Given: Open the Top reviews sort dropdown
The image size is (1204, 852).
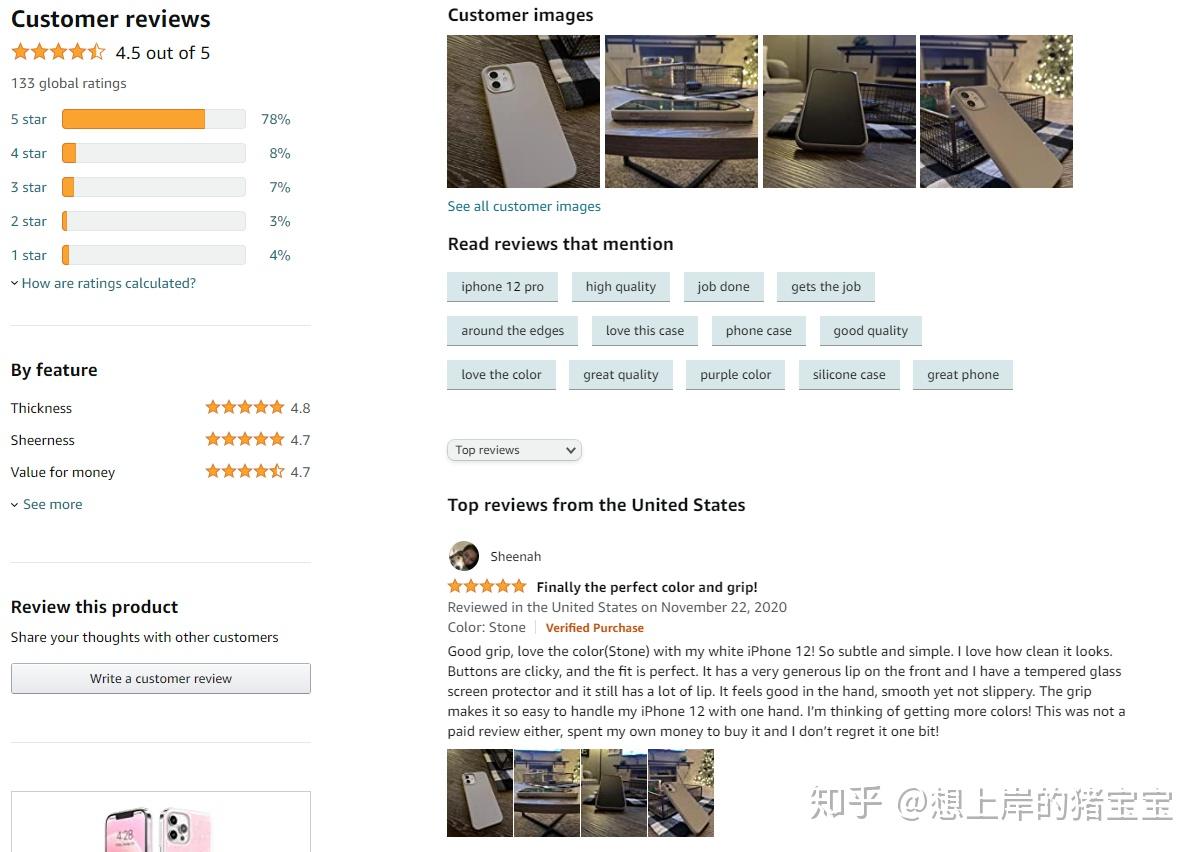Looking at the screenshot, I should (514, 450).
